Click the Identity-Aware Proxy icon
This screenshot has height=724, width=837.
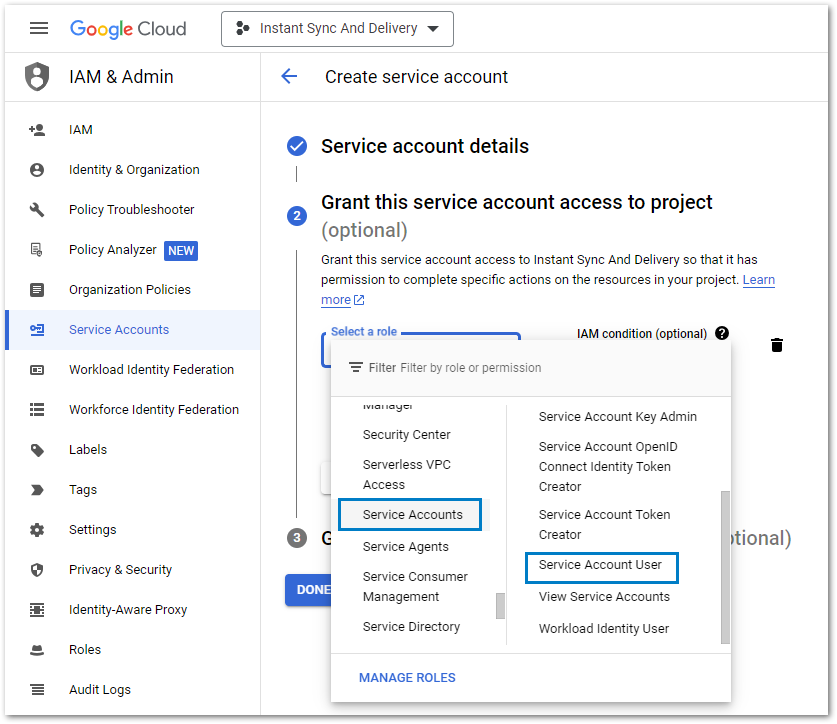(x=37, y=610)
